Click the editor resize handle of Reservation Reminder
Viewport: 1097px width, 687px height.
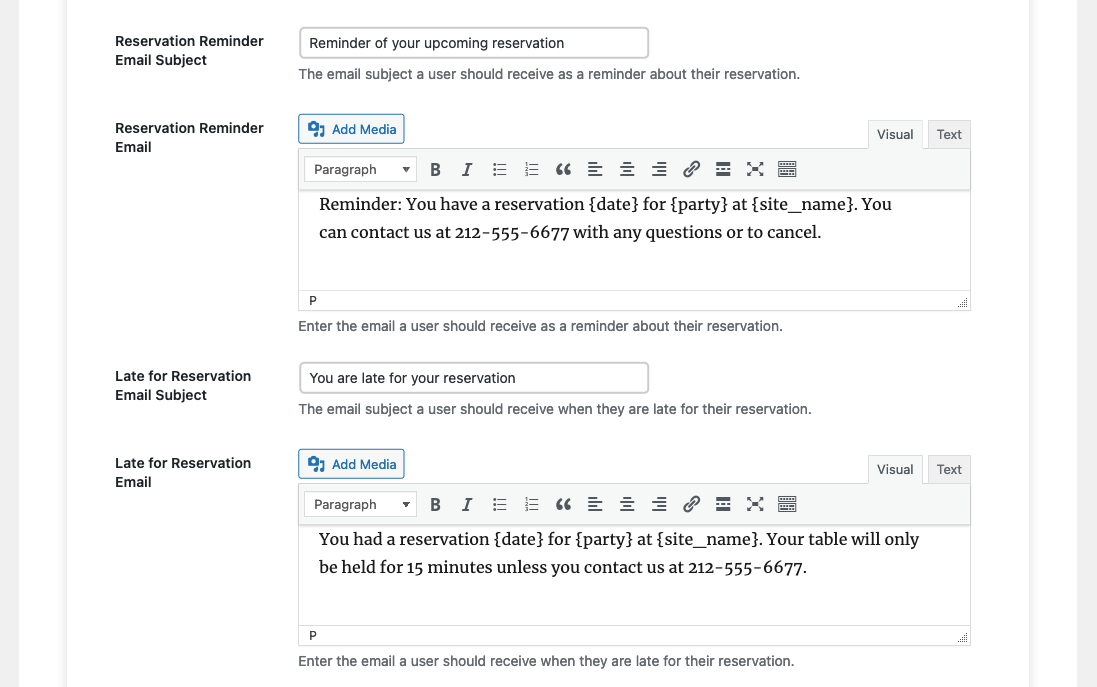click(961, 301)
